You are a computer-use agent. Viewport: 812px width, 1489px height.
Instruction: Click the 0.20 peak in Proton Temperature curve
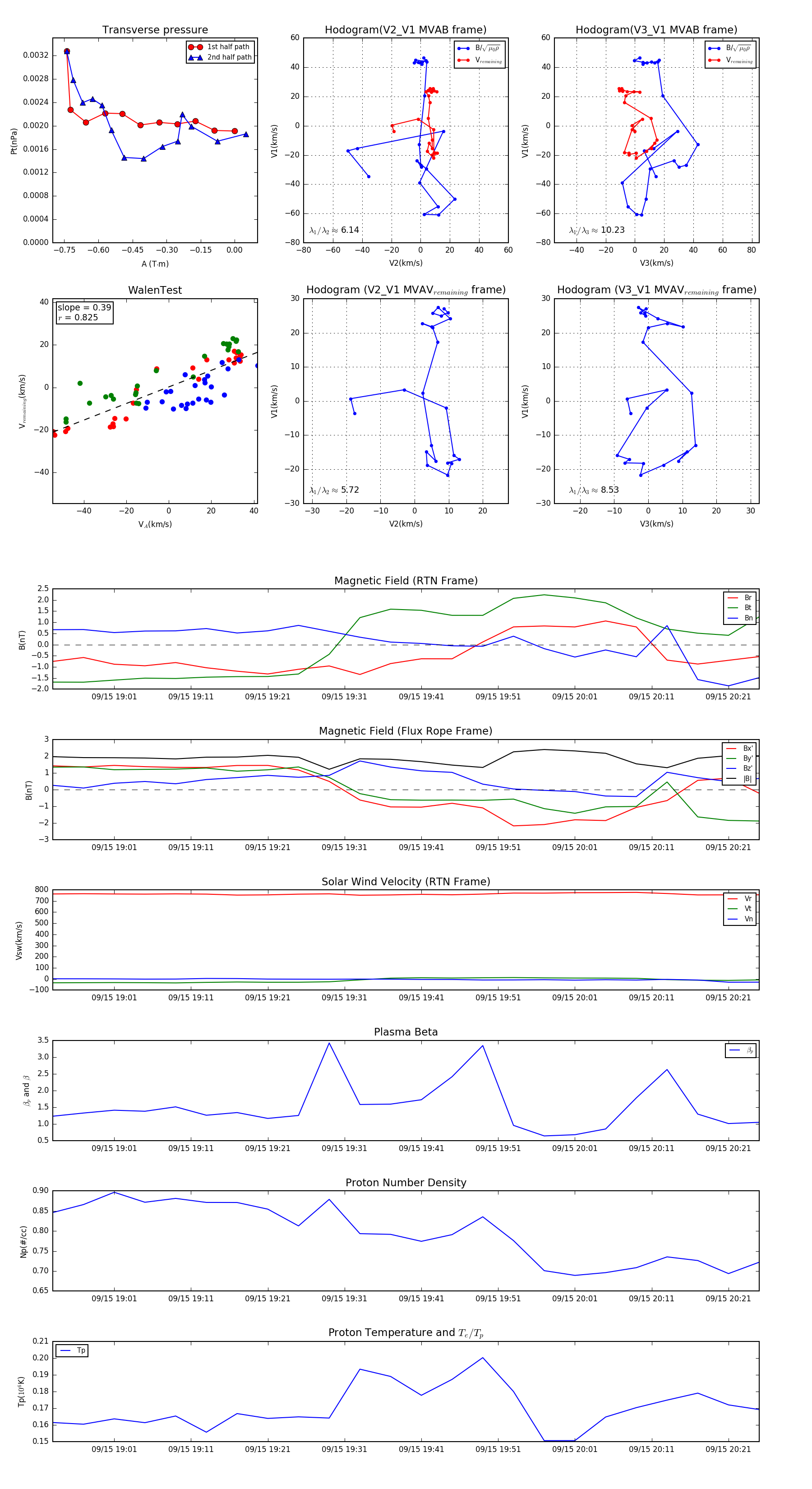click(483, 1358)
